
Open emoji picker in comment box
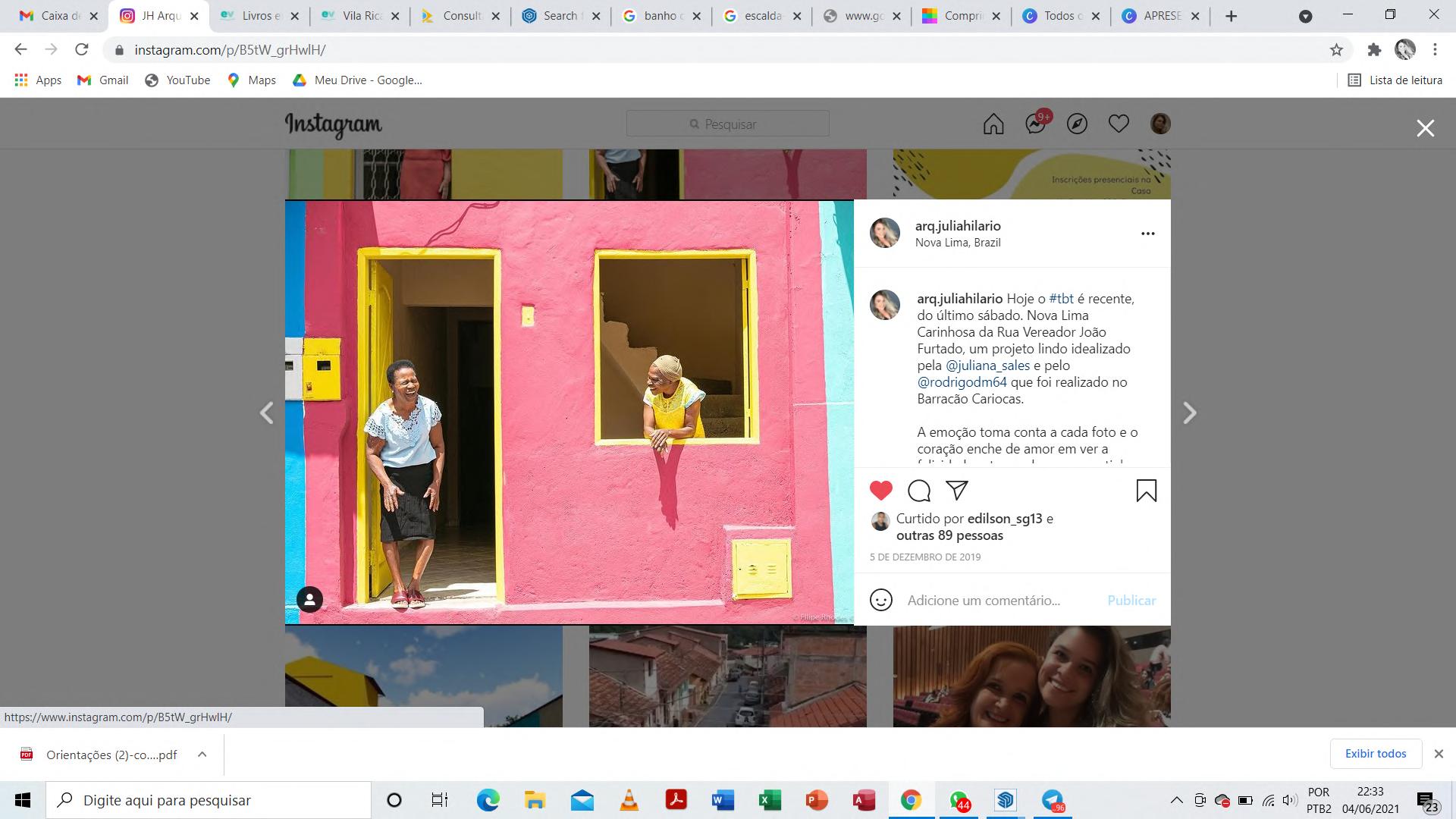[880, 600]
